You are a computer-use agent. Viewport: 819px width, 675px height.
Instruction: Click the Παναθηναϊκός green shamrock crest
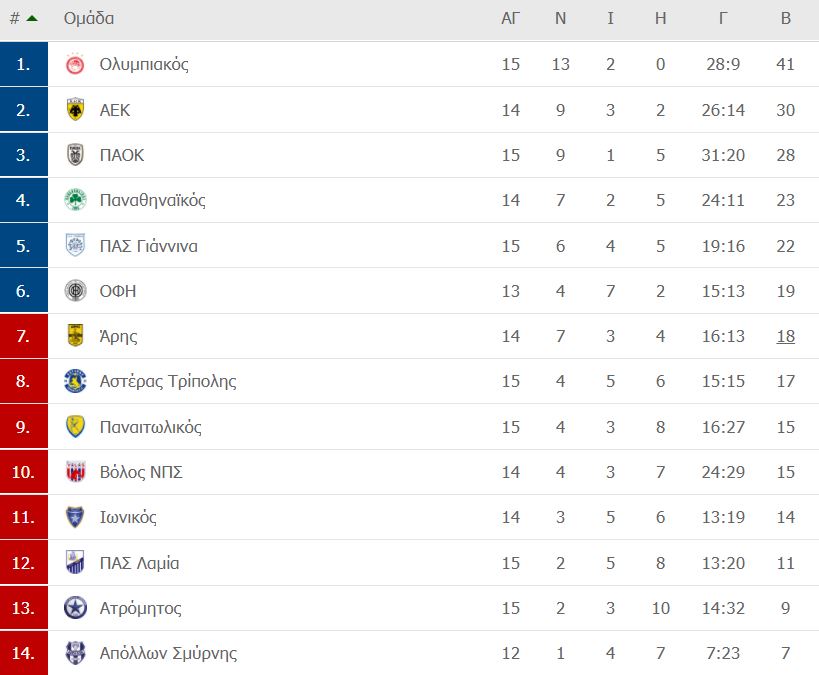(75, 200)
